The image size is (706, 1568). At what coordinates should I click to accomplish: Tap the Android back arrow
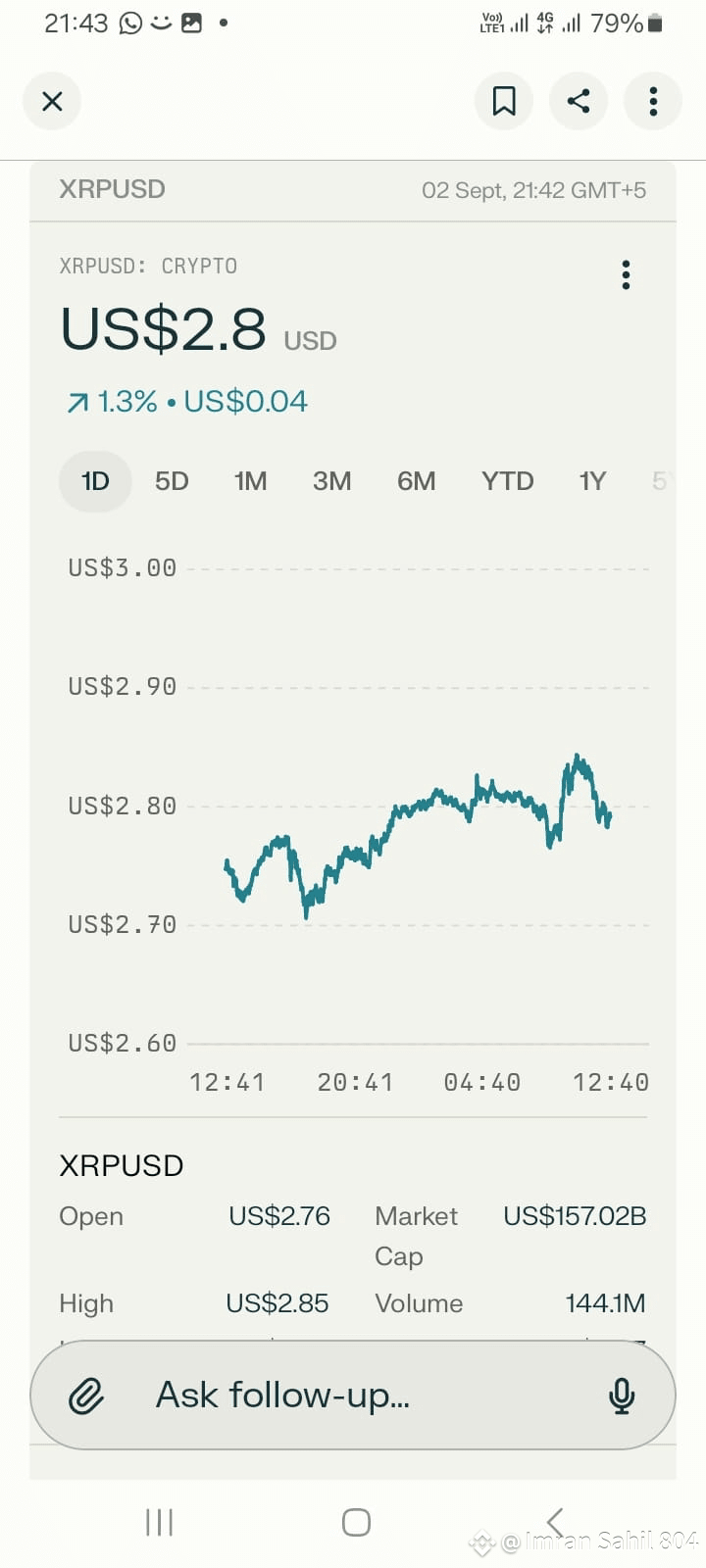coord(554,1522)
